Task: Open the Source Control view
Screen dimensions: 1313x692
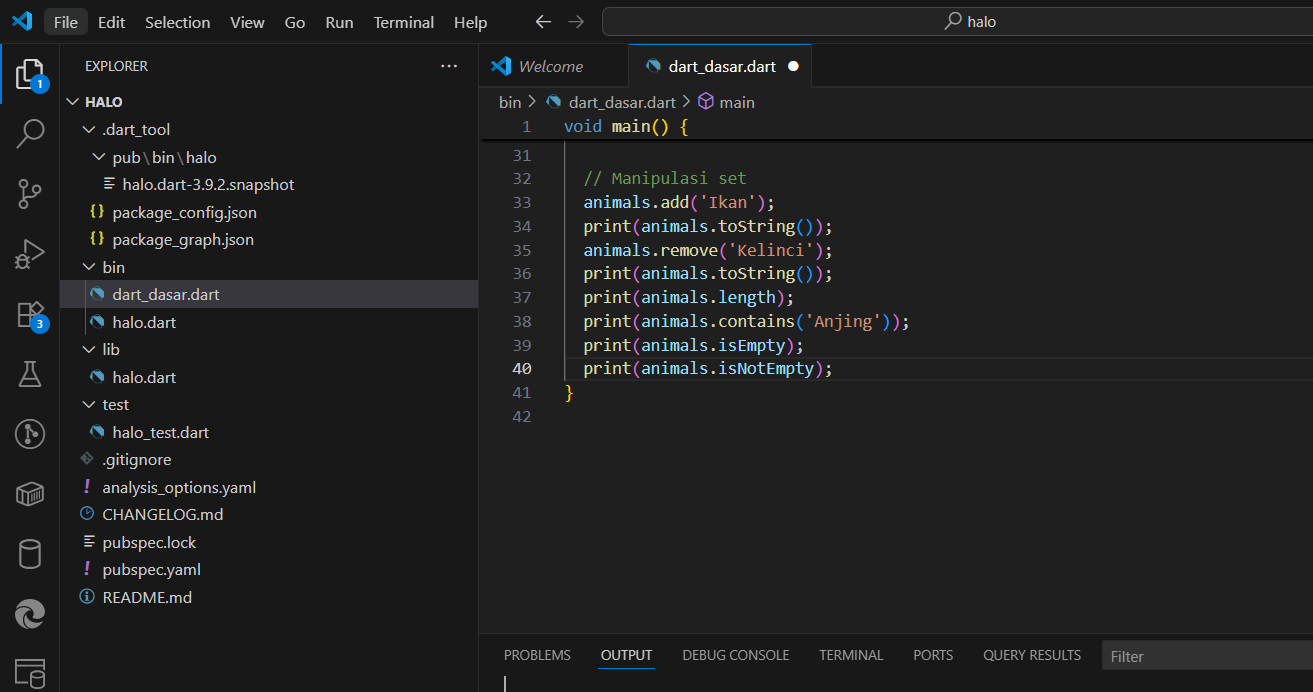Action: coord(30,194)
